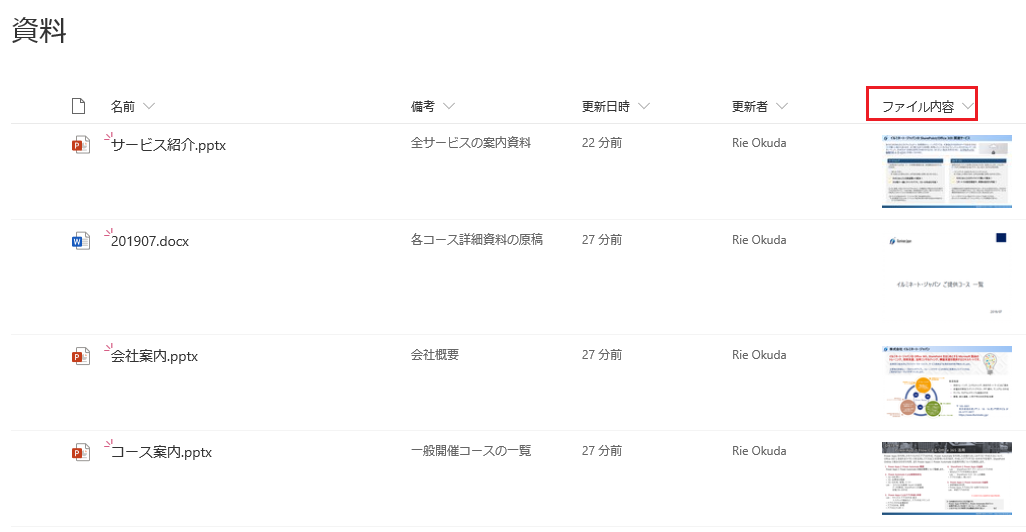Open the file コース案内.pptx
This screenshot has height=532, width=1026.
point(161,453)
